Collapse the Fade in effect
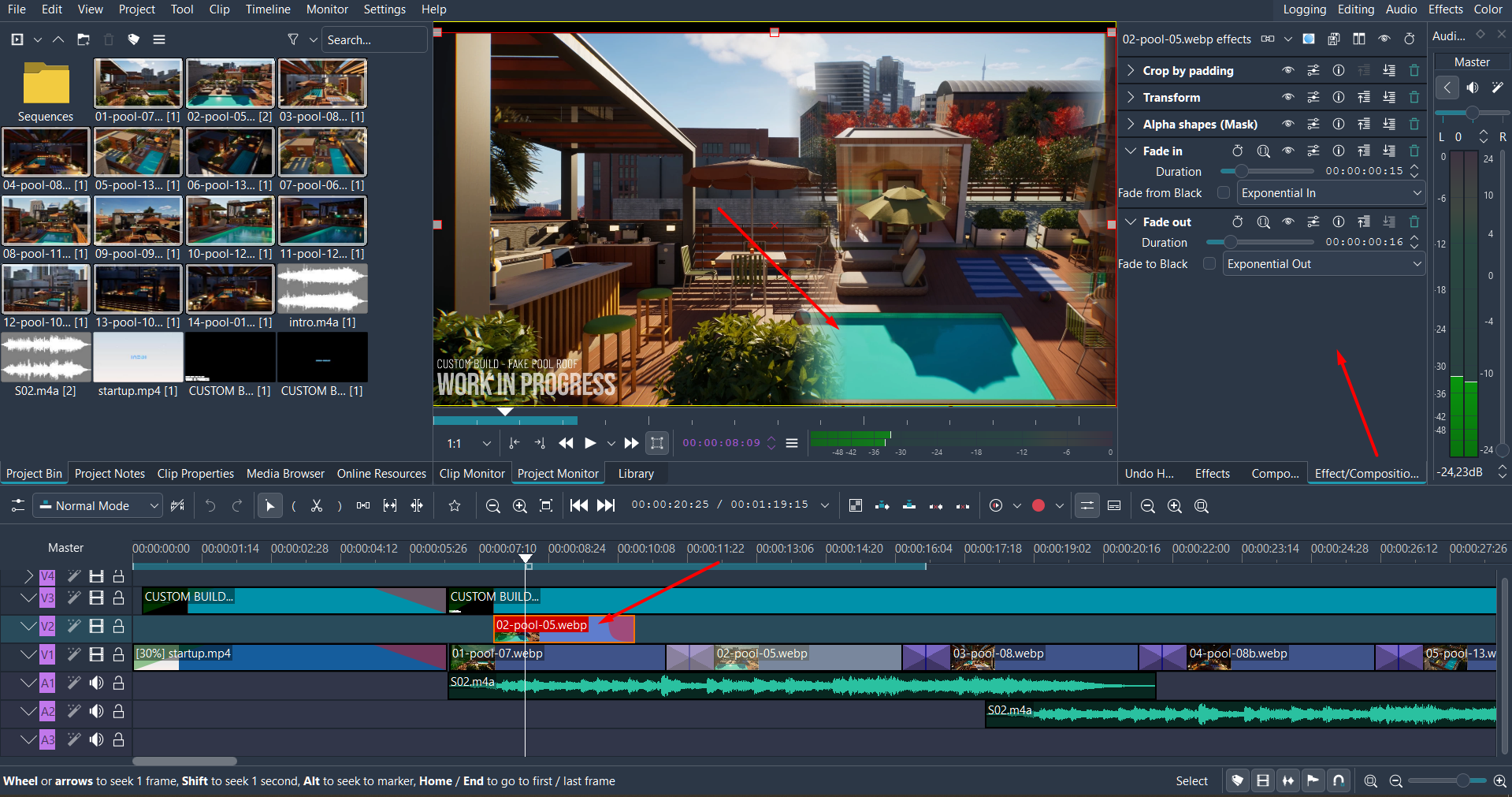This screenshot has width=1512, height=797. point(1131,151)
